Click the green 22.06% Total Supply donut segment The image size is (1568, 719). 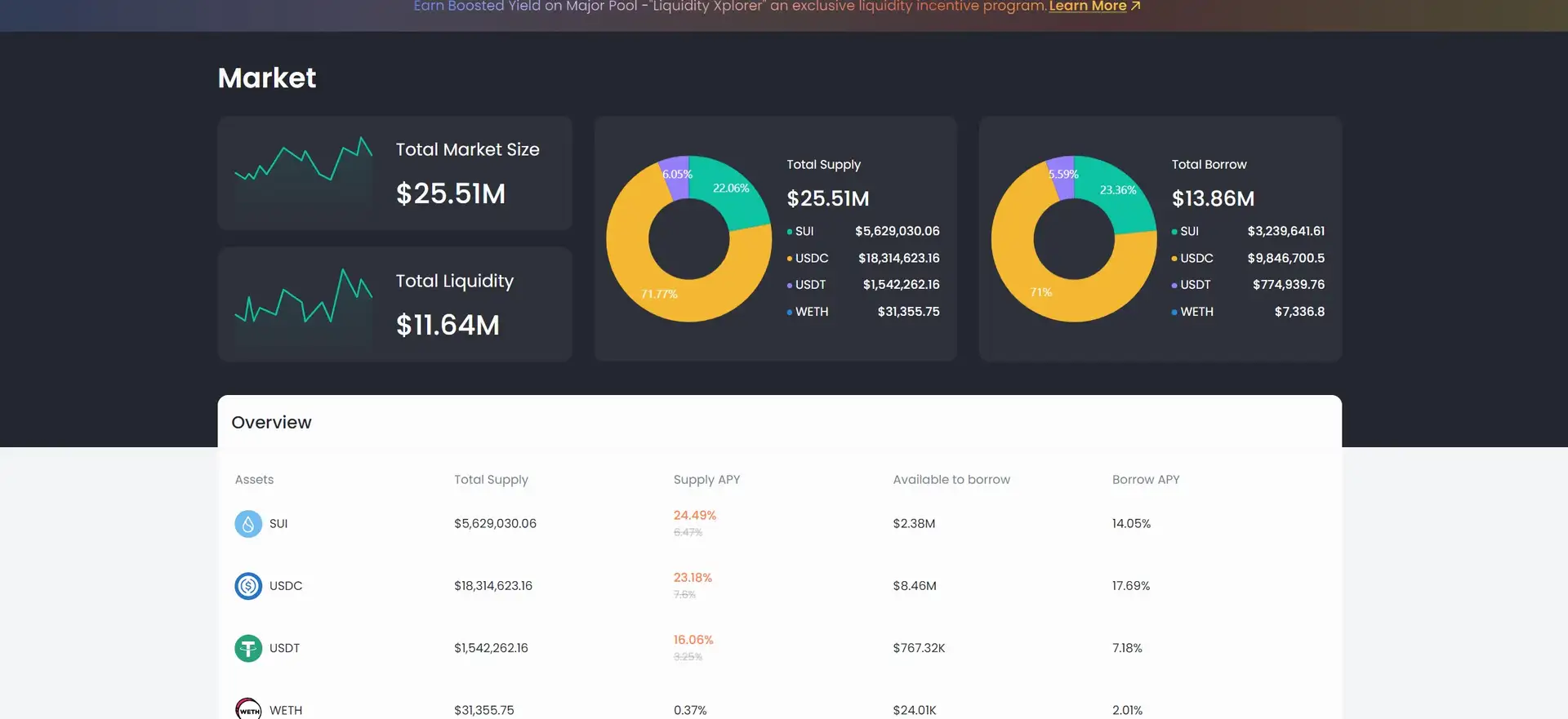pos(730,189)
